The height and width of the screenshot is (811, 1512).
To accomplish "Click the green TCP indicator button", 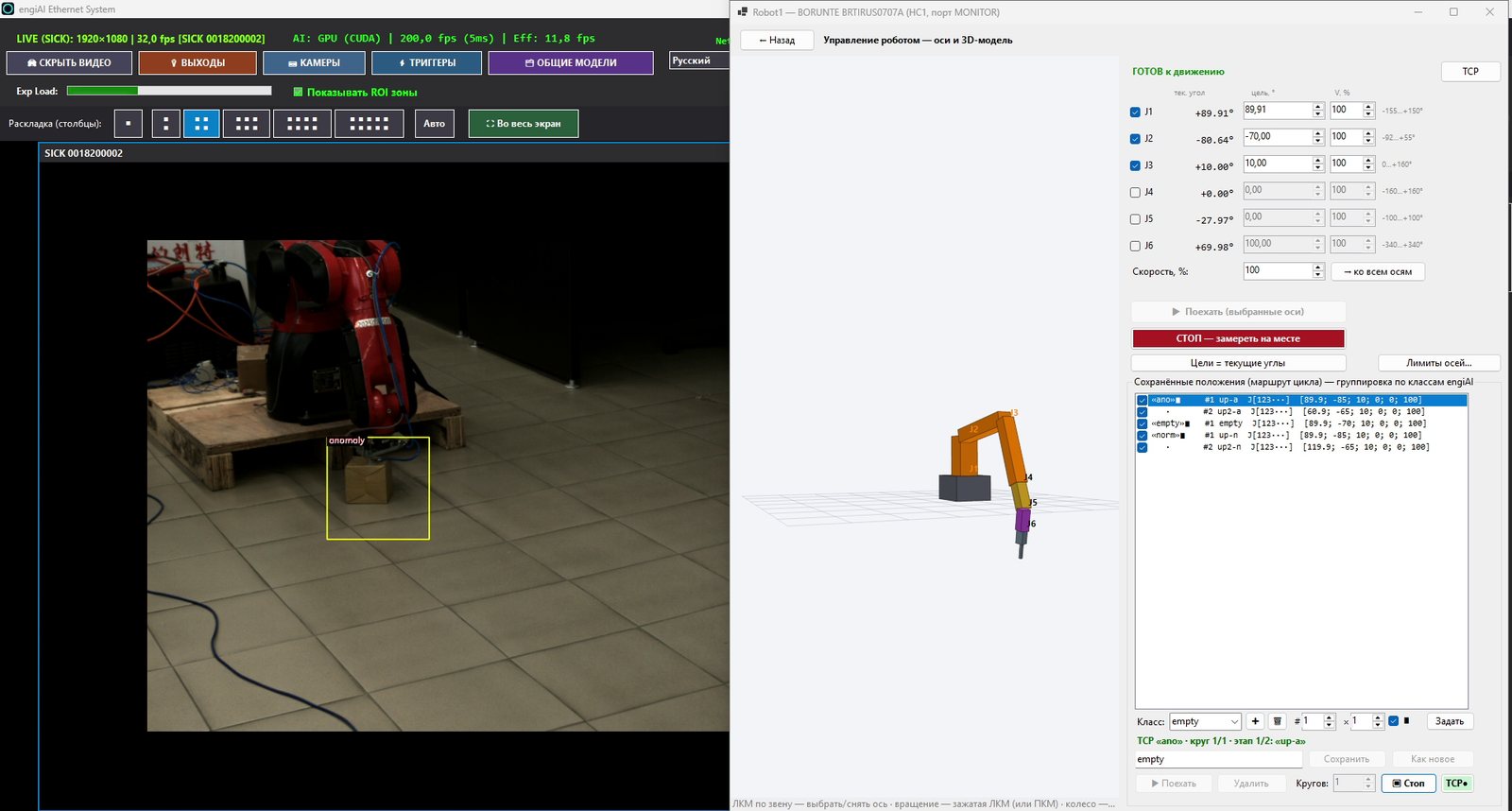I will coord(1456,784).
